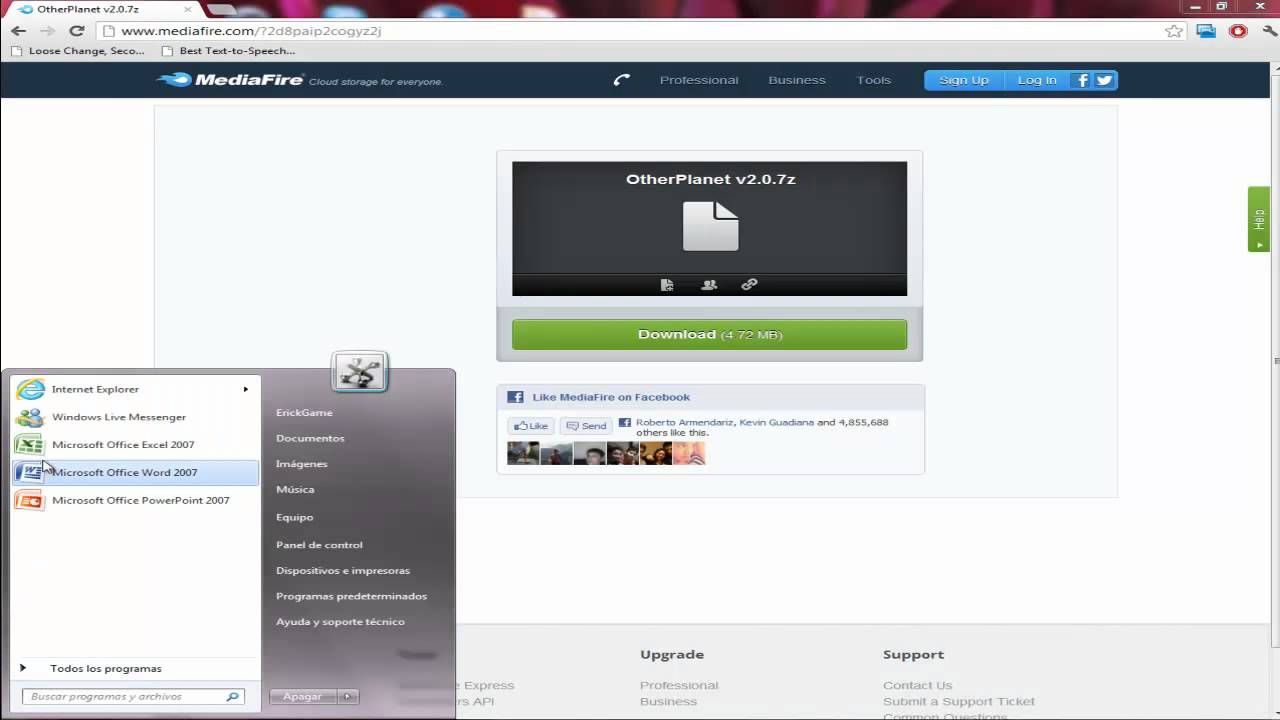Expand Internet Explorer jump list arrow
1280x720 pixels.
pyautogui.click(x=245, y=389)
